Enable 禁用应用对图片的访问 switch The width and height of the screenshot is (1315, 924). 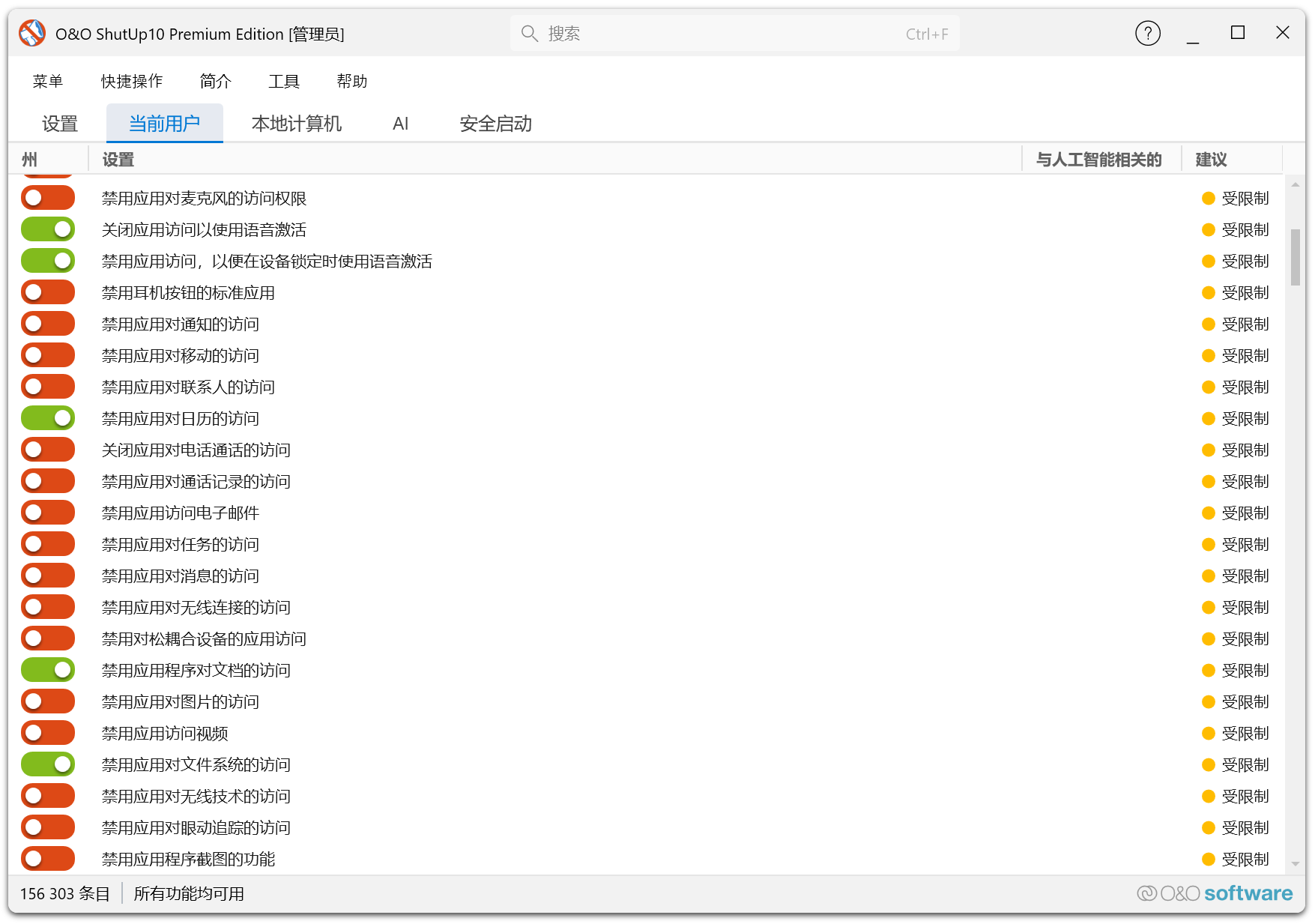point(48,702)
